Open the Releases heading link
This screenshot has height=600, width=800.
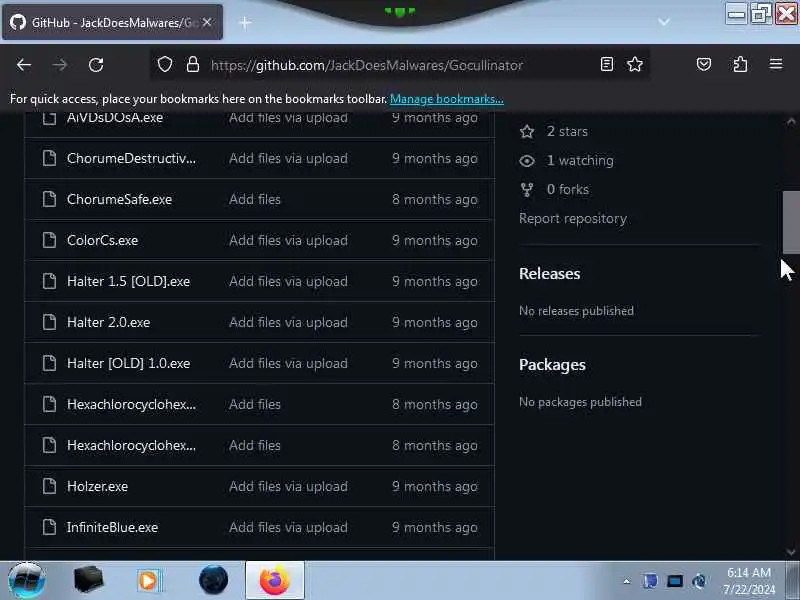click(x=549, y=274)
